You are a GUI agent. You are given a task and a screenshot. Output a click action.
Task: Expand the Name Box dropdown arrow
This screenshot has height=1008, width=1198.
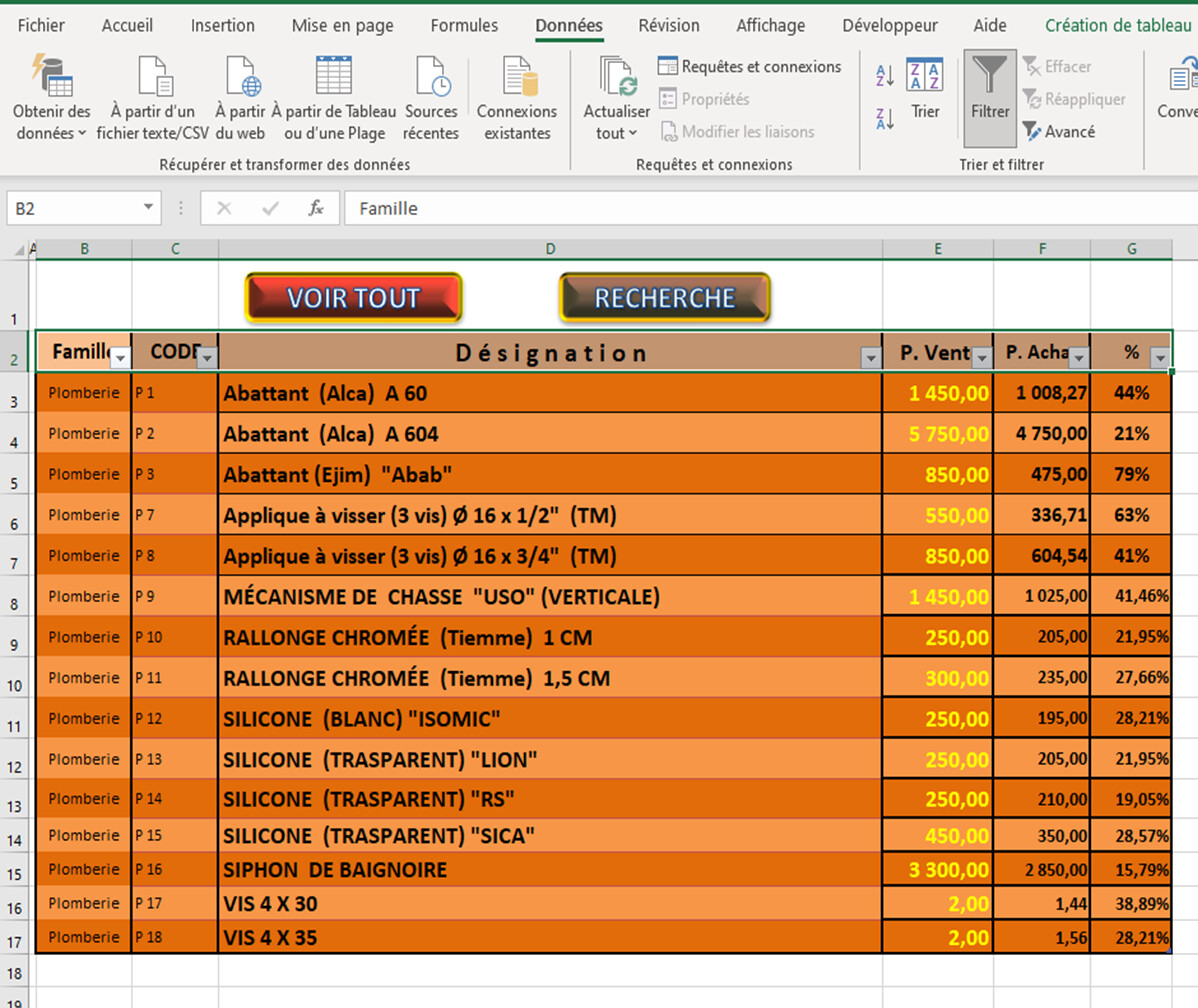pyautogui.click(x=149, y=207)
